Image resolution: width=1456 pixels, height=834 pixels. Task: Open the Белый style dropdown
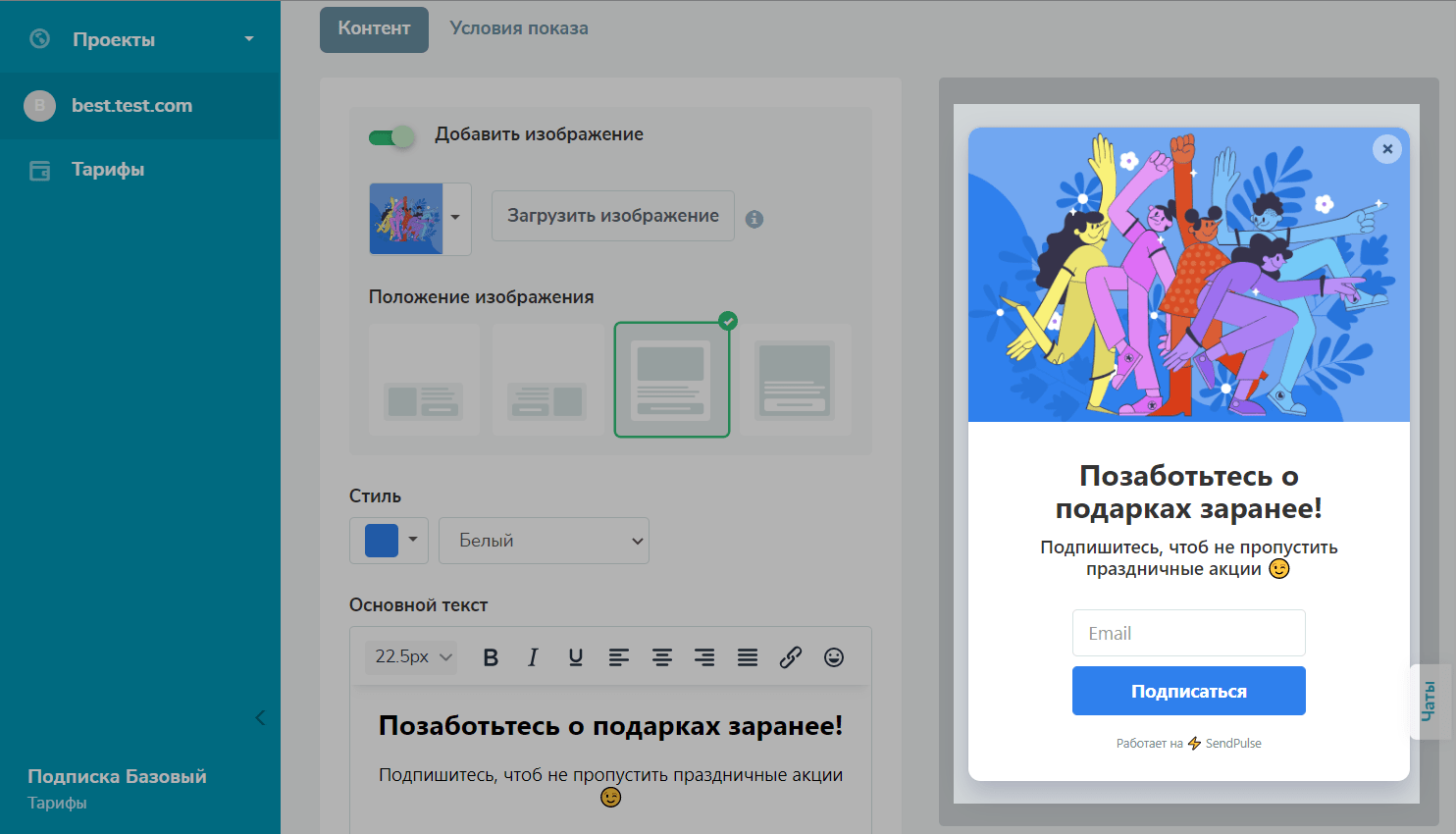pos(544,541)
